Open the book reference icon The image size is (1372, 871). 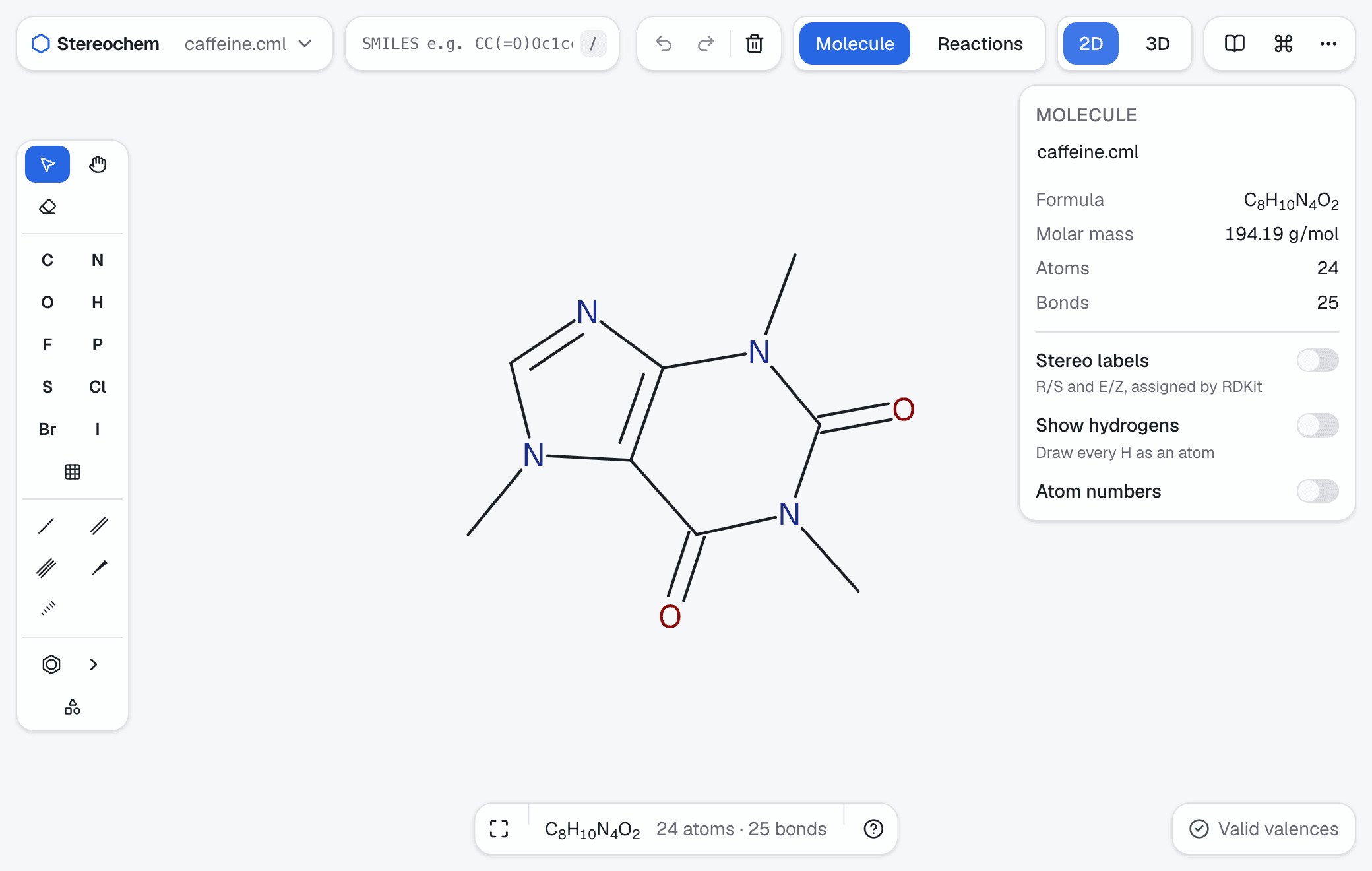(x=1235, y=44)
